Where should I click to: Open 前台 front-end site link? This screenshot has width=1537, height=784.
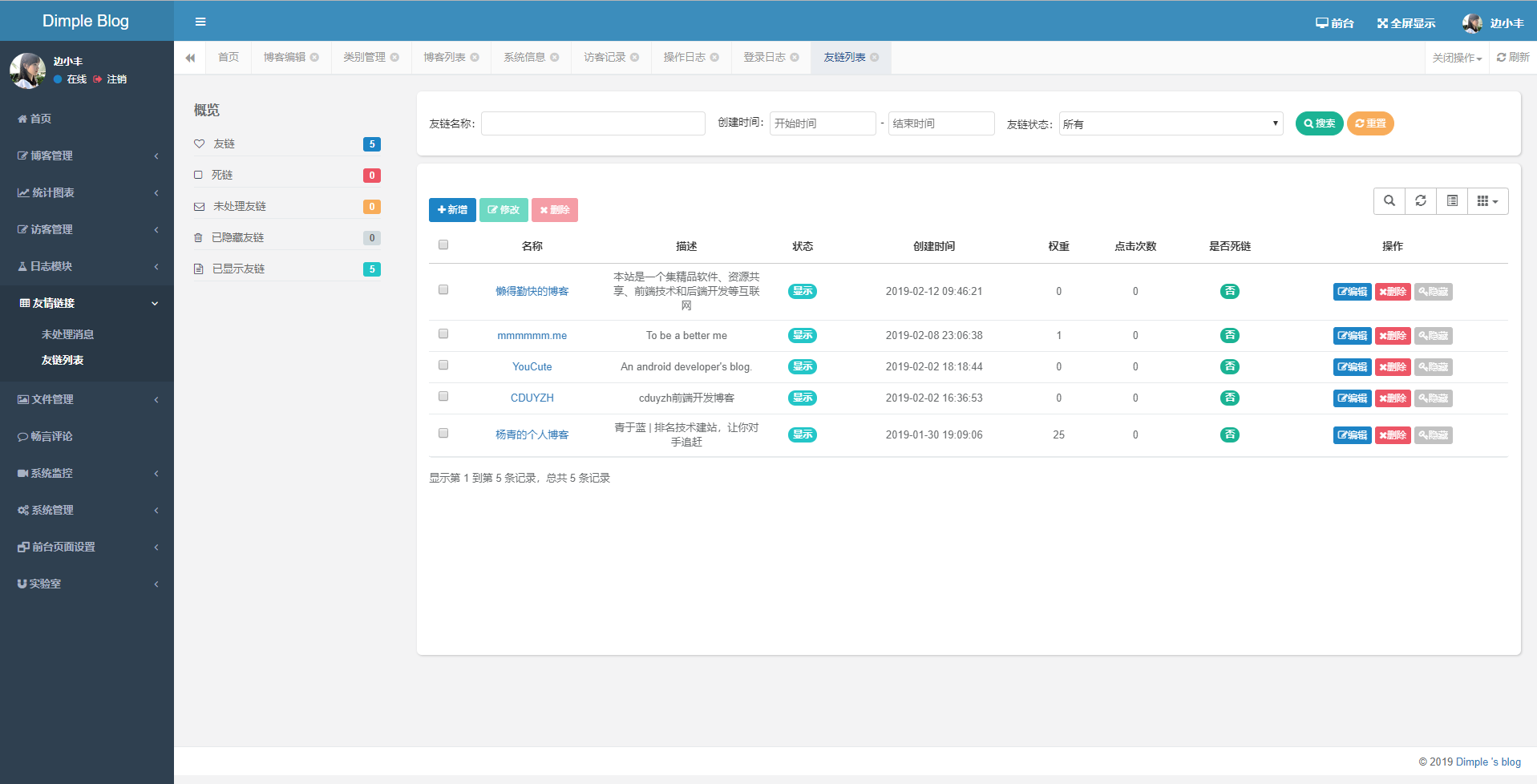(x=1335, y=23)
